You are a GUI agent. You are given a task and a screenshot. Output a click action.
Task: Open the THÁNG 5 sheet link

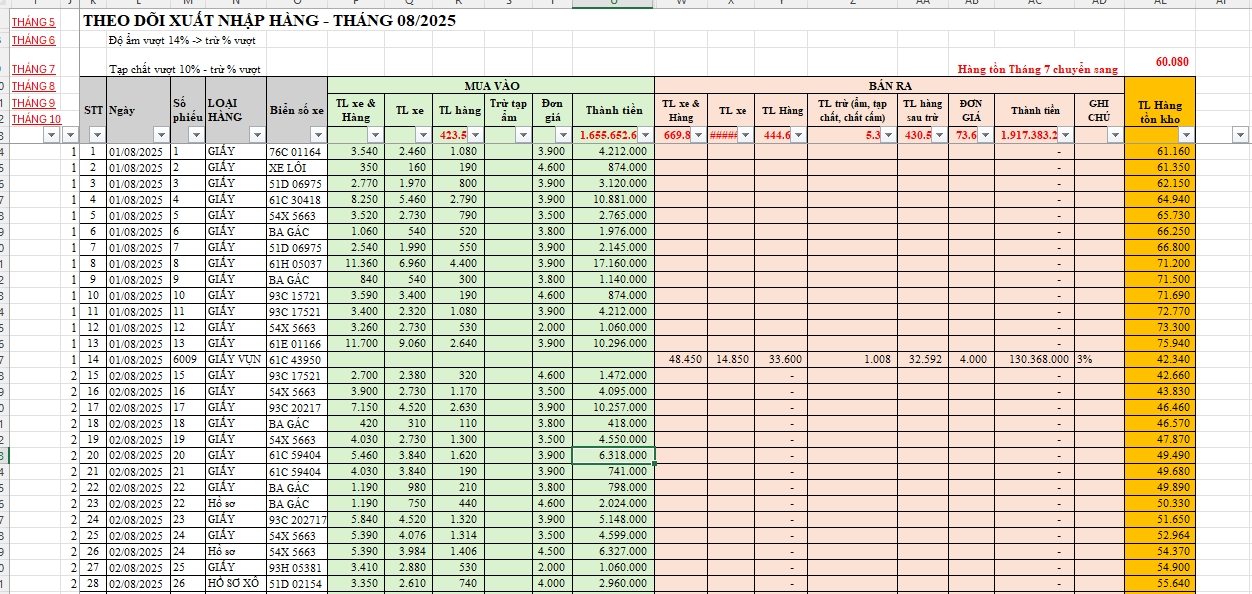coord(34,21)
